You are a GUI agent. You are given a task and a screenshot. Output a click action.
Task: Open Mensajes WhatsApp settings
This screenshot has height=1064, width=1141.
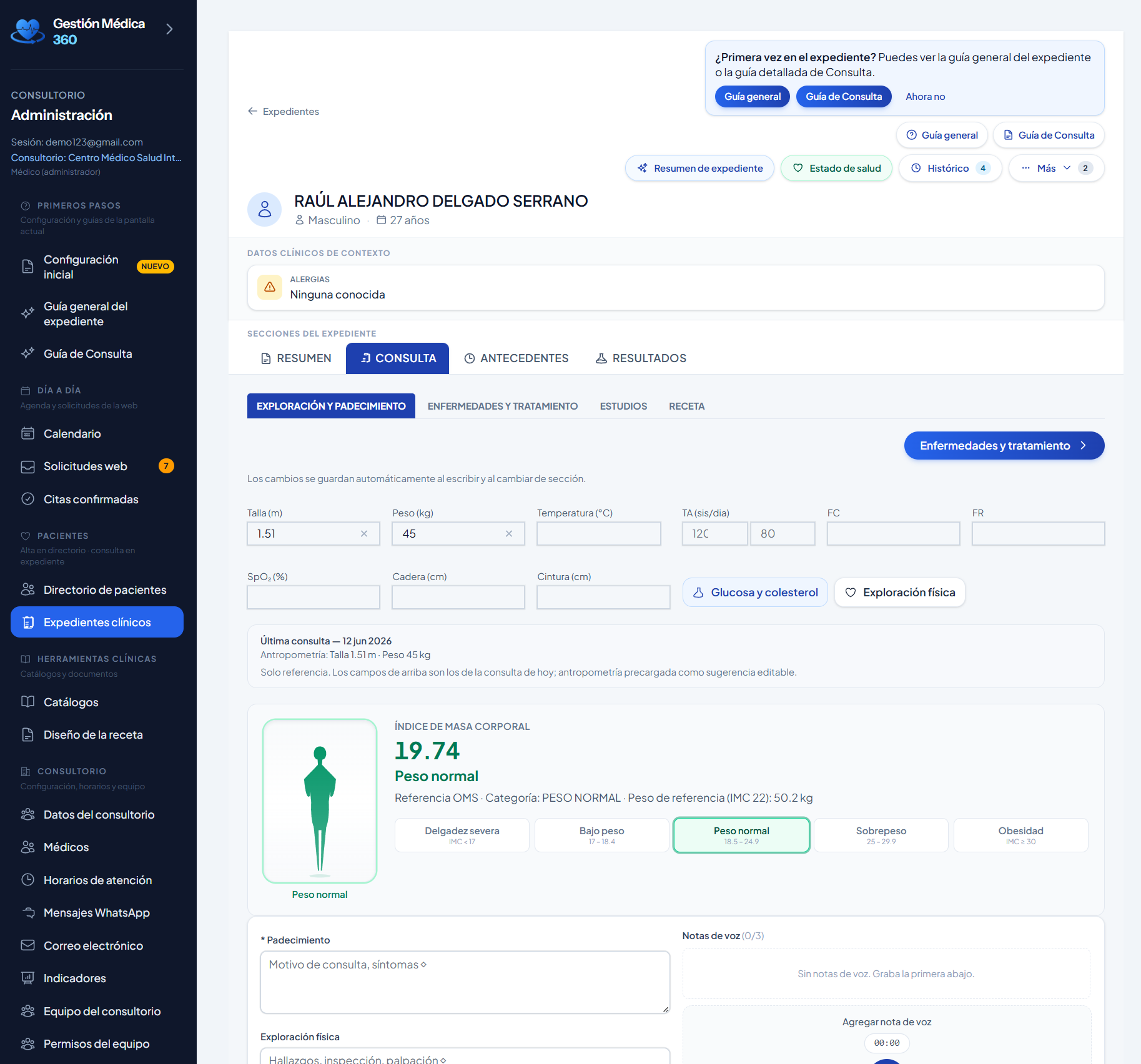97,913
